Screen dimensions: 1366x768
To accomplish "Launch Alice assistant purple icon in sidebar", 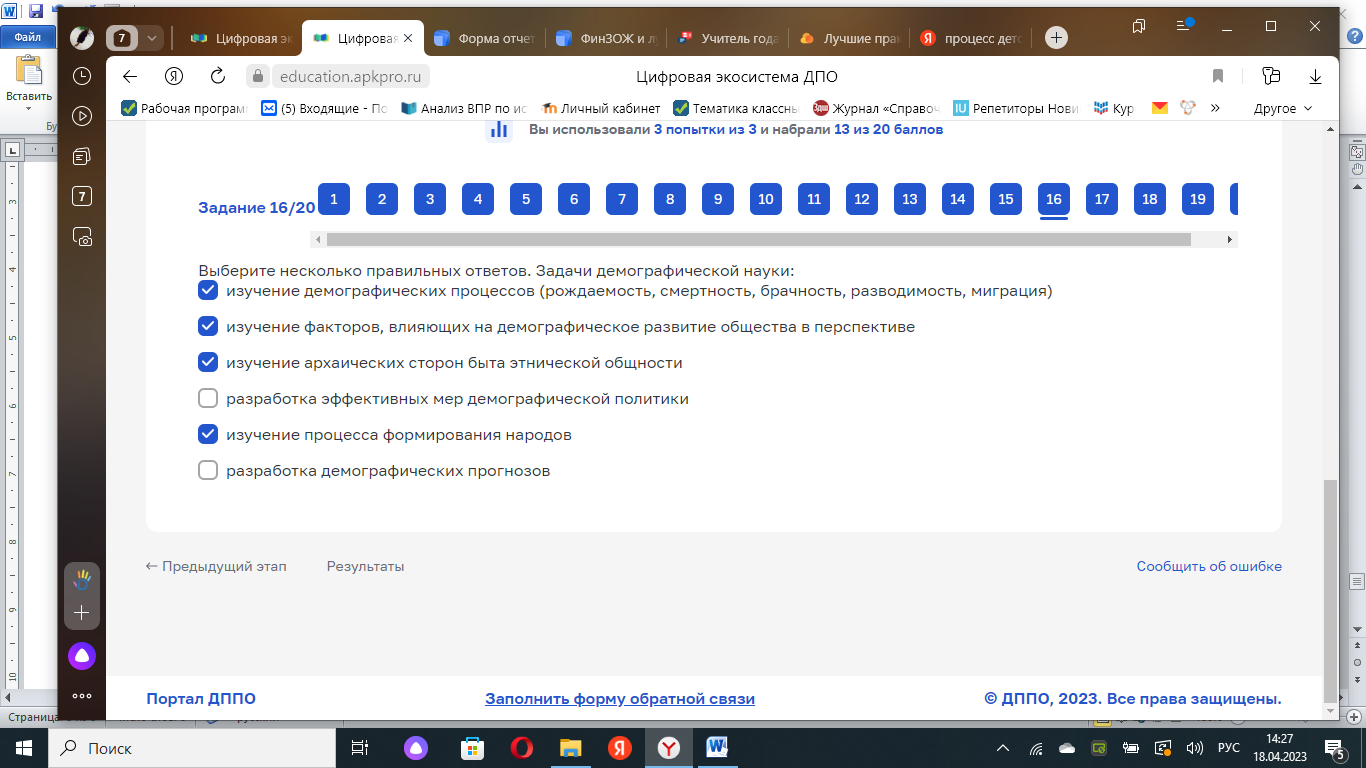I will 82,656.
